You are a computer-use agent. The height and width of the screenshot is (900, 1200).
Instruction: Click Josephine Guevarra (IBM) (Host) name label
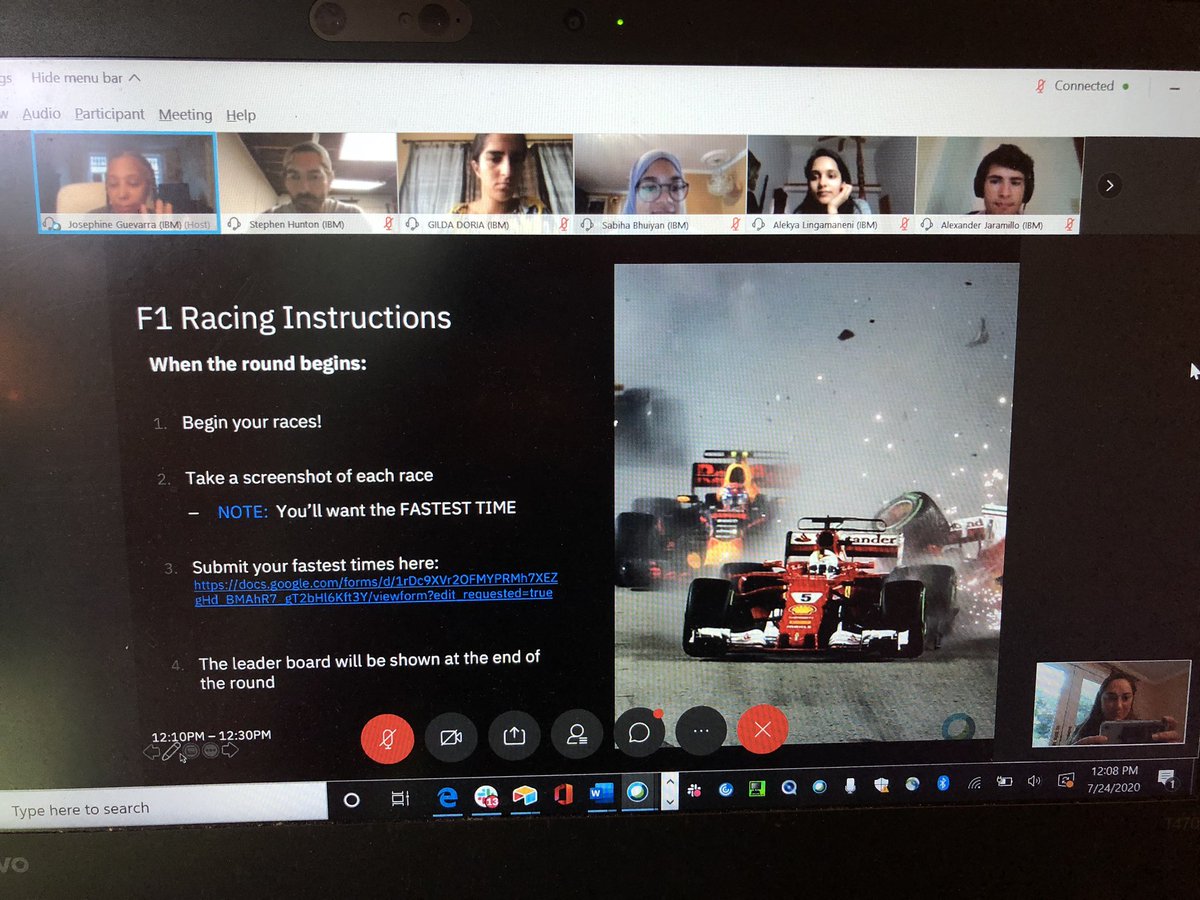point(138,224)
